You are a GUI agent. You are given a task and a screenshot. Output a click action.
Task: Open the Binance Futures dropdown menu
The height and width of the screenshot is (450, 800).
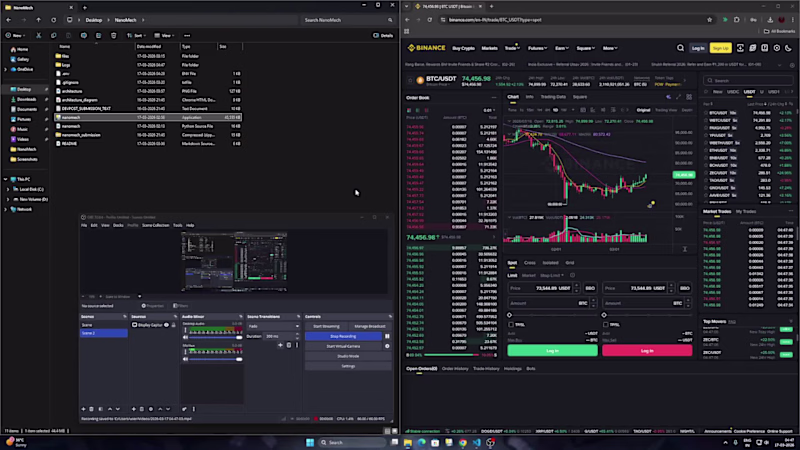[x=537, y=48]
